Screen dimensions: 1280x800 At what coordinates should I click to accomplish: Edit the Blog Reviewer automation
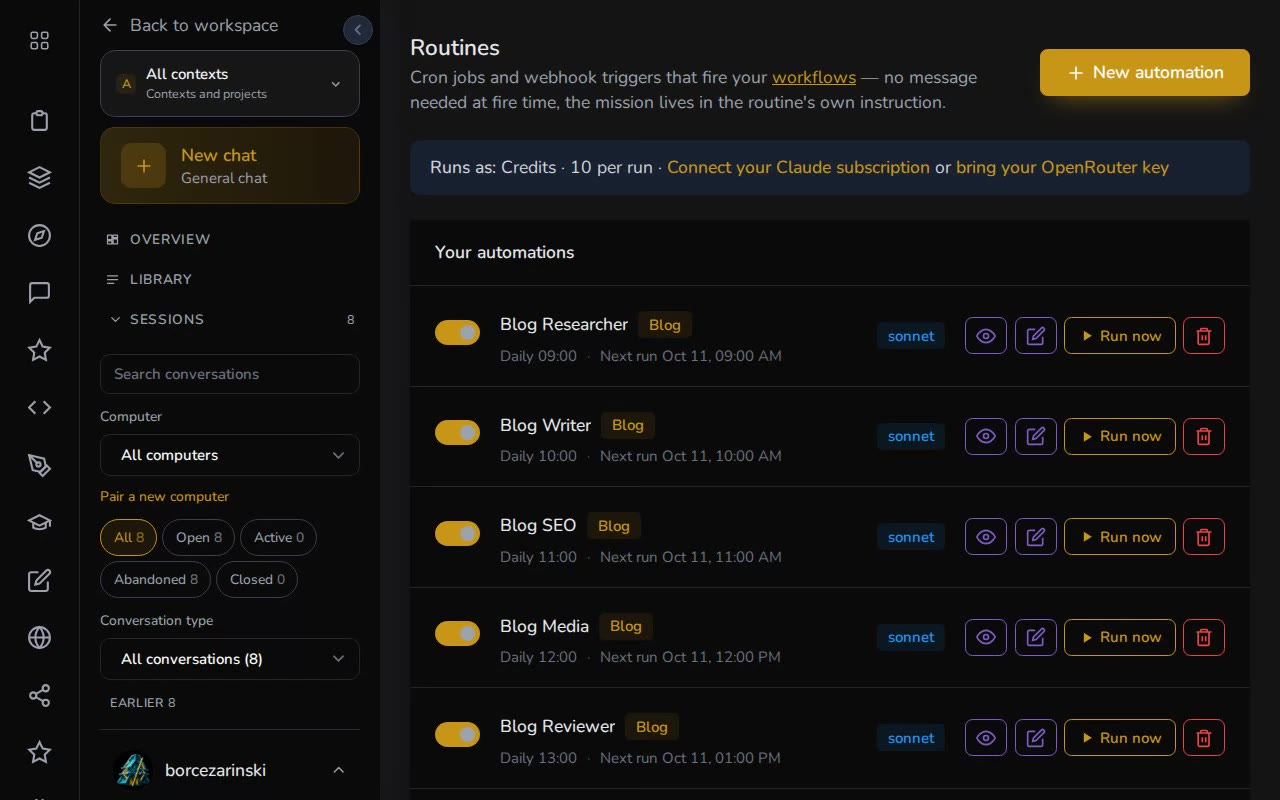coord(1036,738)
